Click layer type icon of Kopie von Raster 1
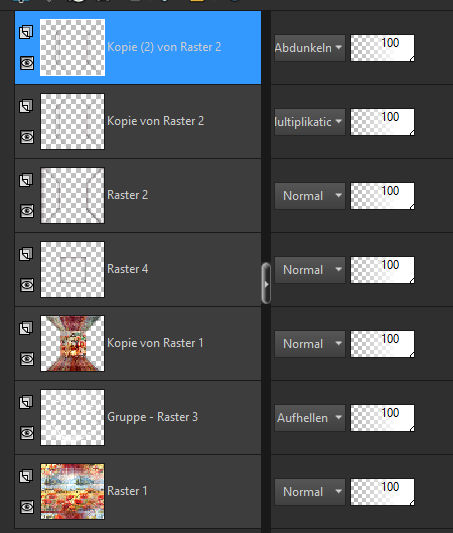 pyautogui.click(x=26, y=328)
